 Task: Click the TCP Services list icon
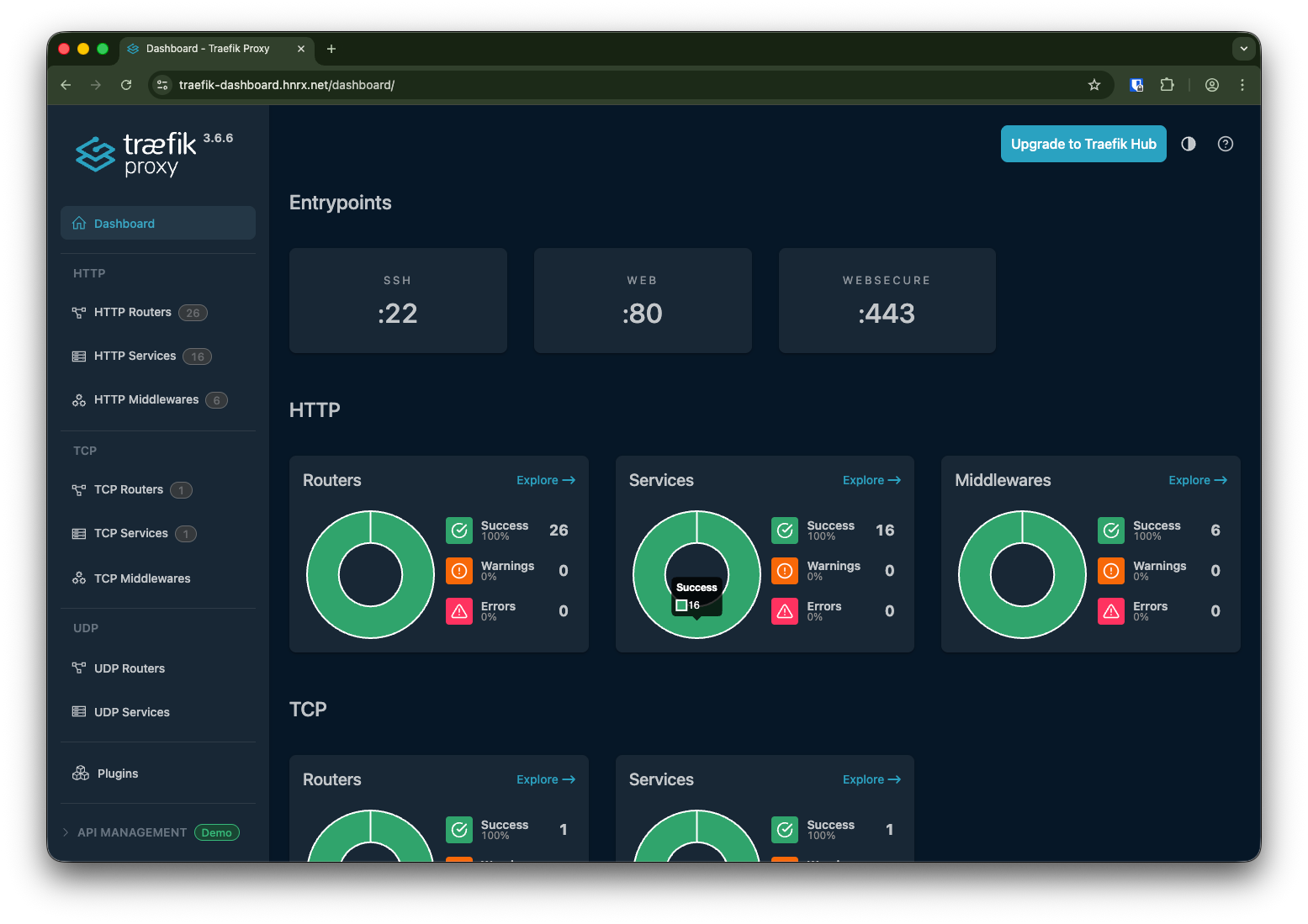click(79, 534)
